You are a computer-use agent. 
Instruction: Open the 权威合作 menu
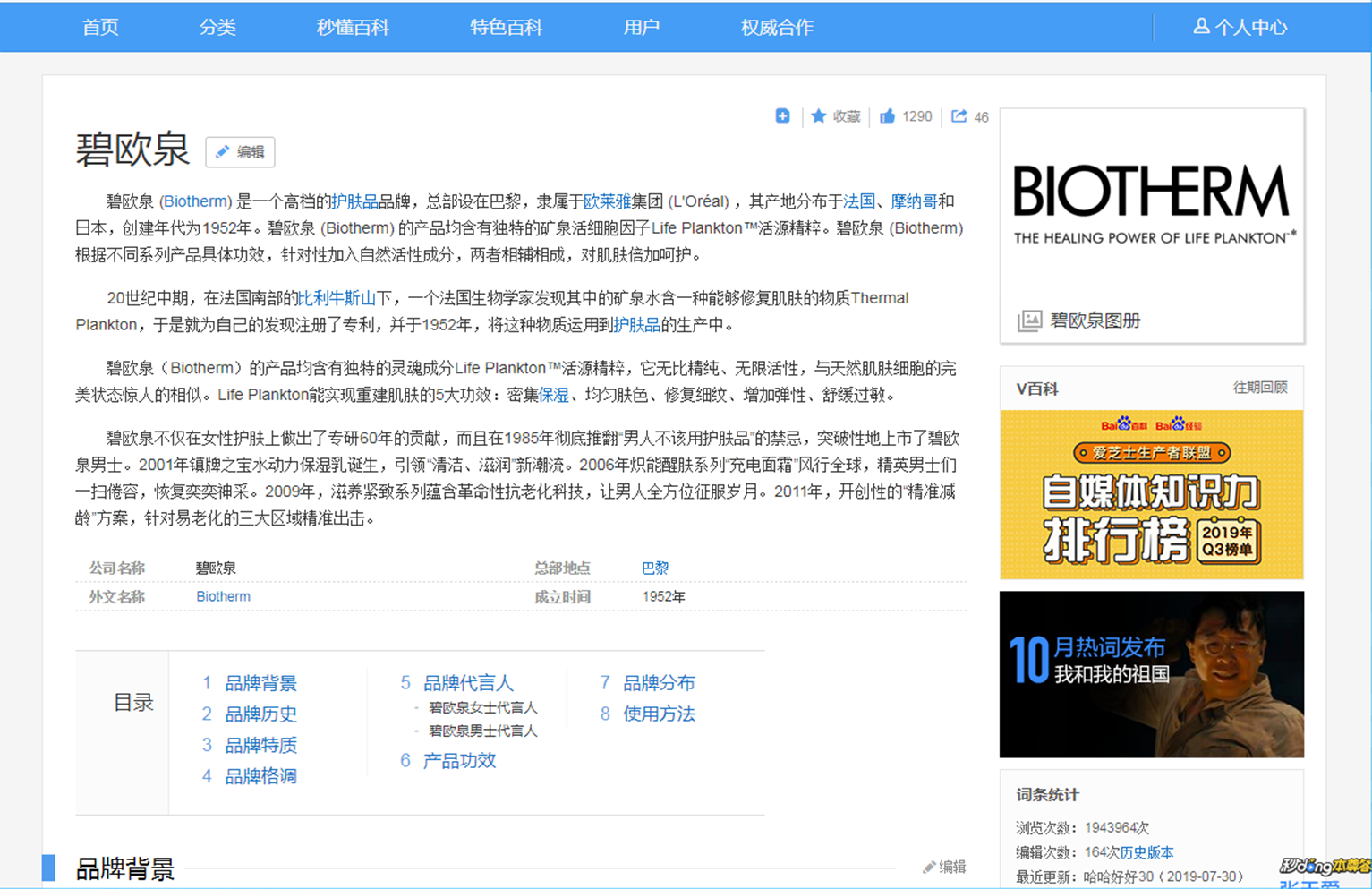(777, 27)
